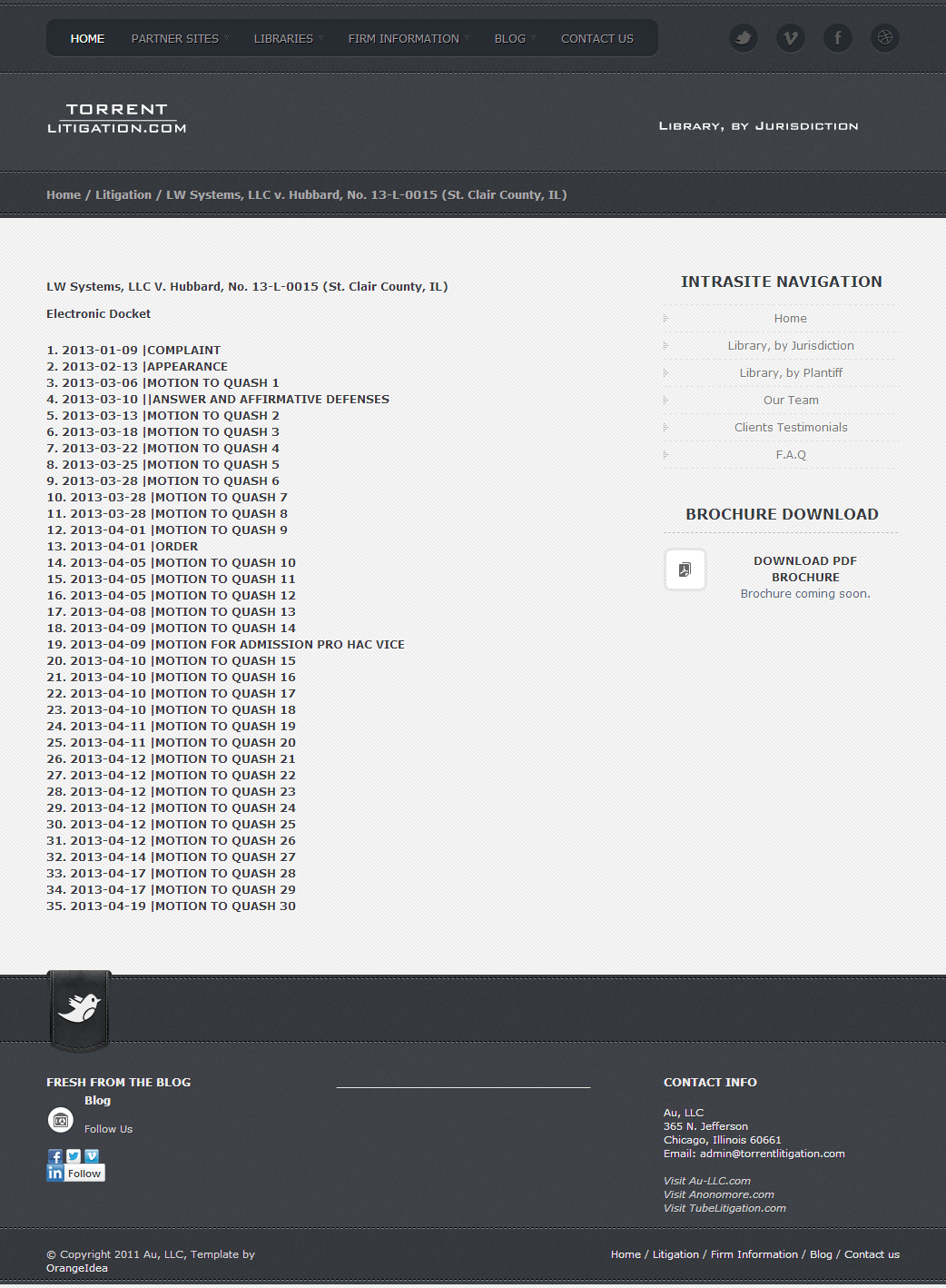Click the Torrent Litigation.com logo
This screenshot has width=946, height=1288.
click(x=117, y=118)
